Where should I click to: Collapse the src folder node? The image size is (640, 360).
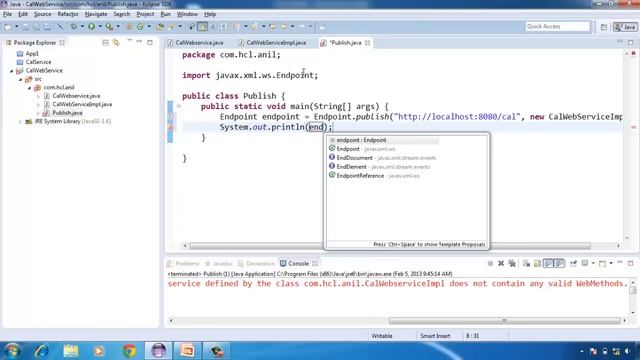click(x=20, y=79)
